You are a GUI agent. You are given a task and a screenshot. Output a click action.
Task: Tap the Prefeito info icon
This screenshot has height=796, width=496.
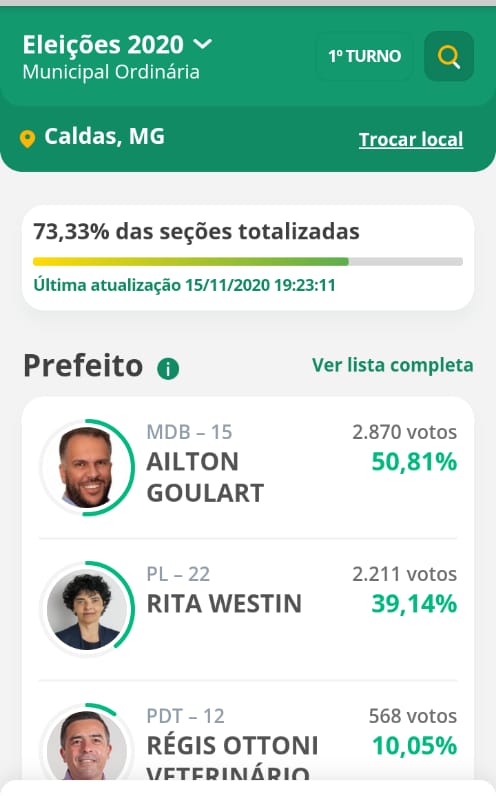click(168, 369)
